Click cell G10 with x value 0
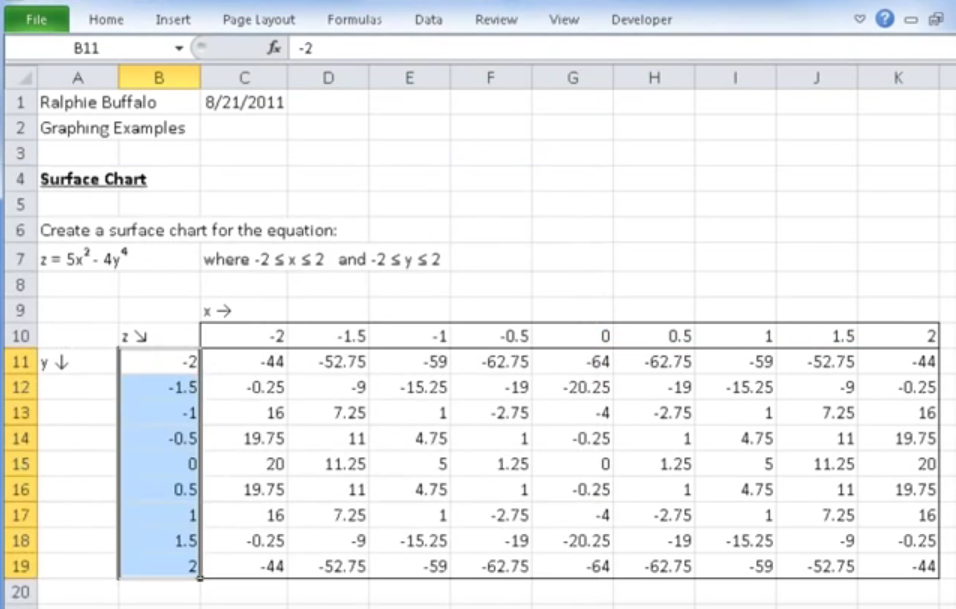 (x=573, y=337)
